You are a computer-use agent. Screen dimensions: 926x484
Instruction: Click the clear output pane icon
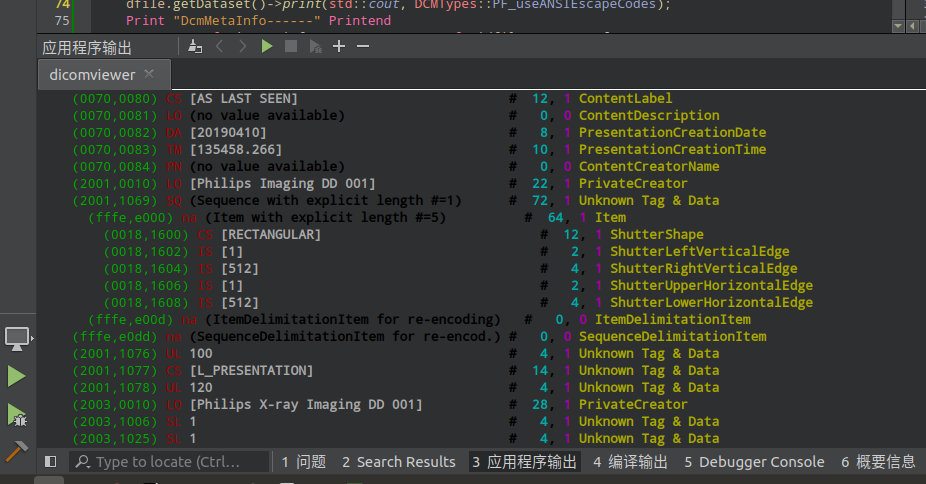(x=195, y=47)
